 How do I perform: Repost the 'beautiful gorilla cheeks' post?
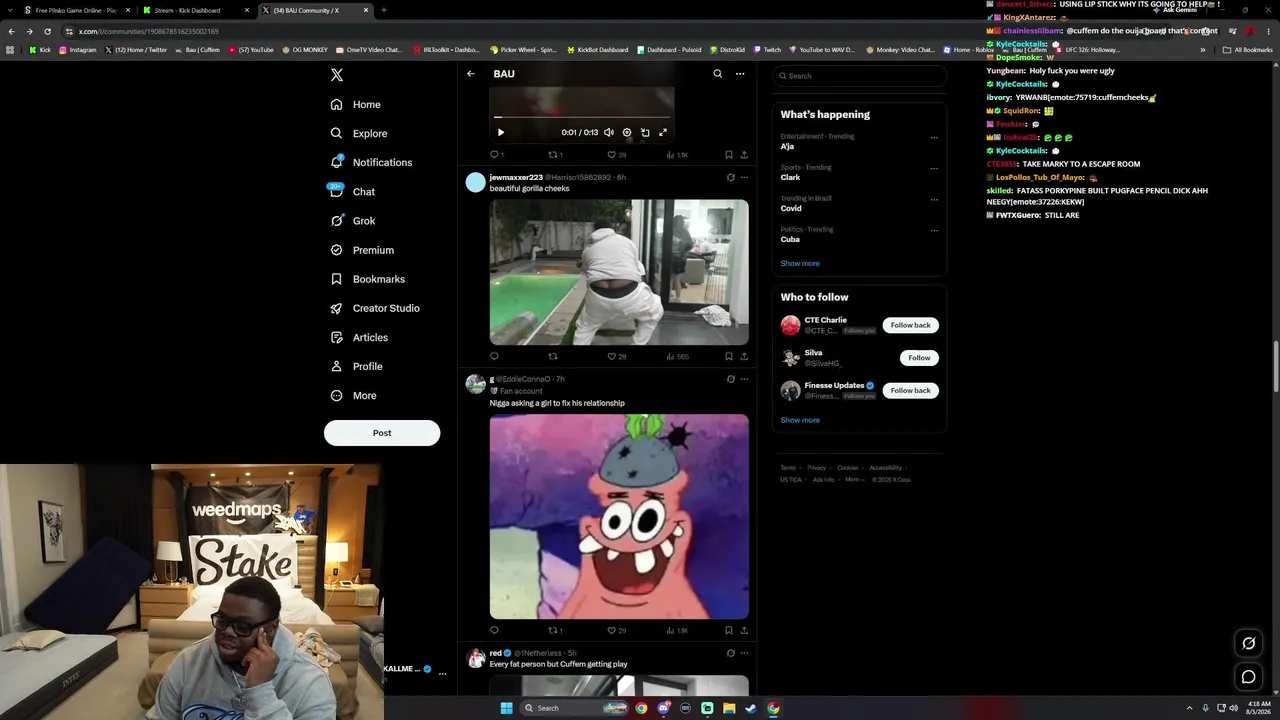tap(553, 356)
